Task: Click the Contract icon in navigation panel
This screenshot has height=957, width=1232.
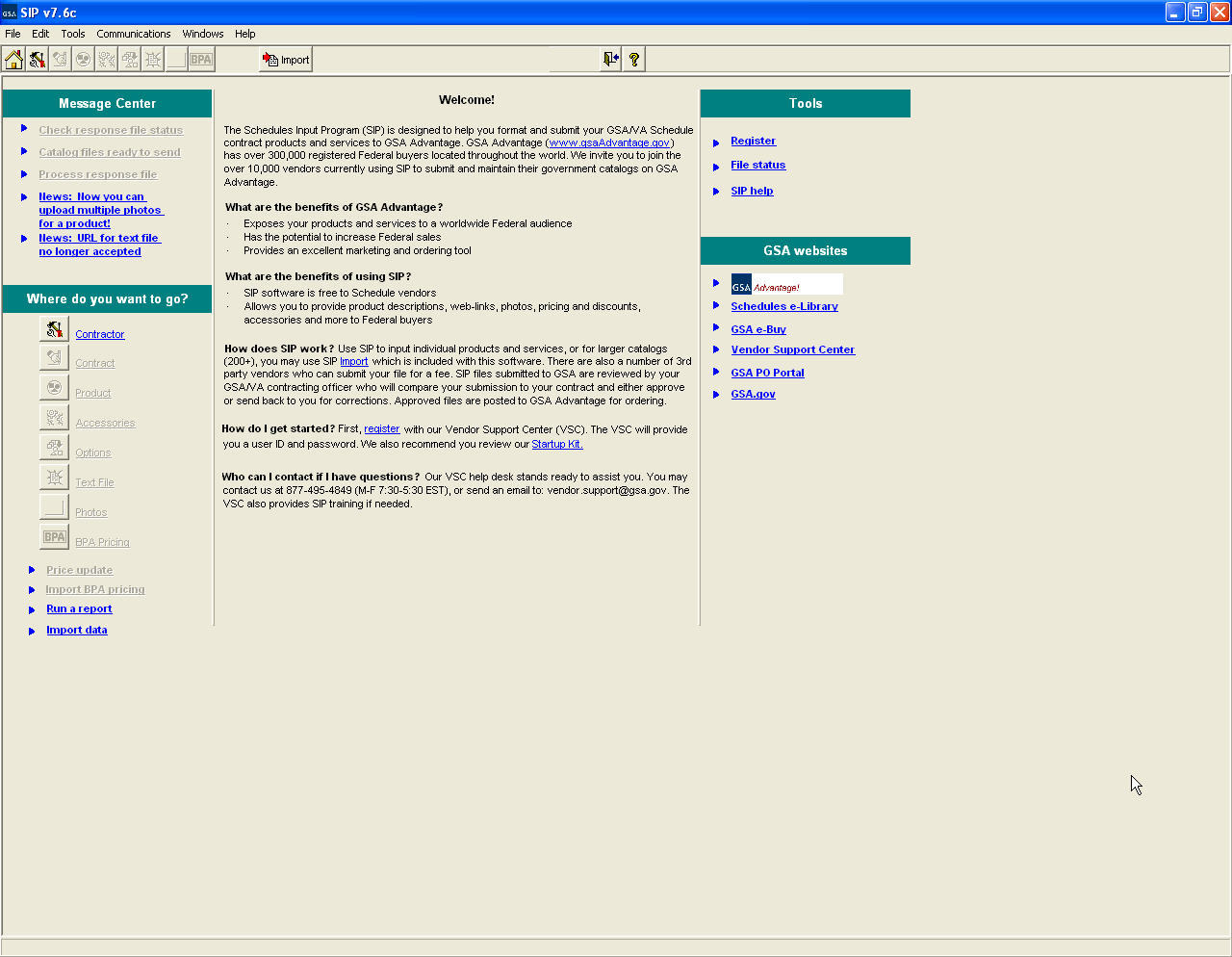Action: pos(54,358)
